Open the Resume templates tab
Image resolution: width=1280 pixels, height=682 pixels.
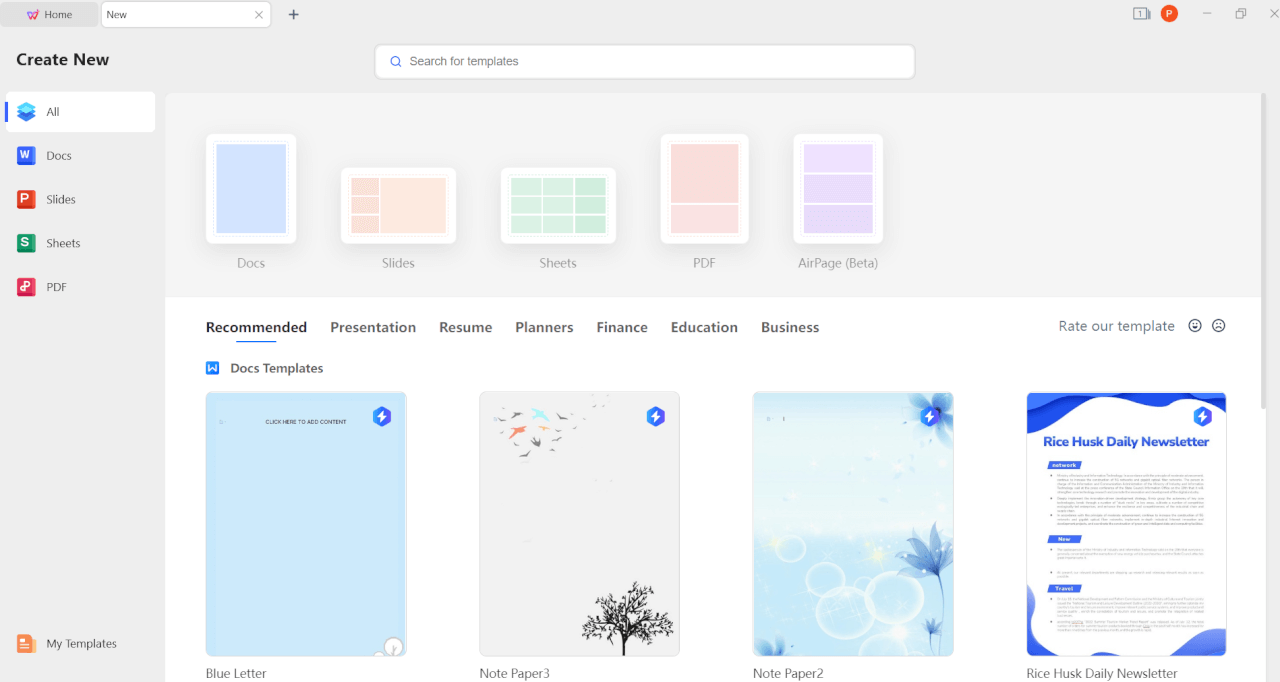[x=465, y=327]
